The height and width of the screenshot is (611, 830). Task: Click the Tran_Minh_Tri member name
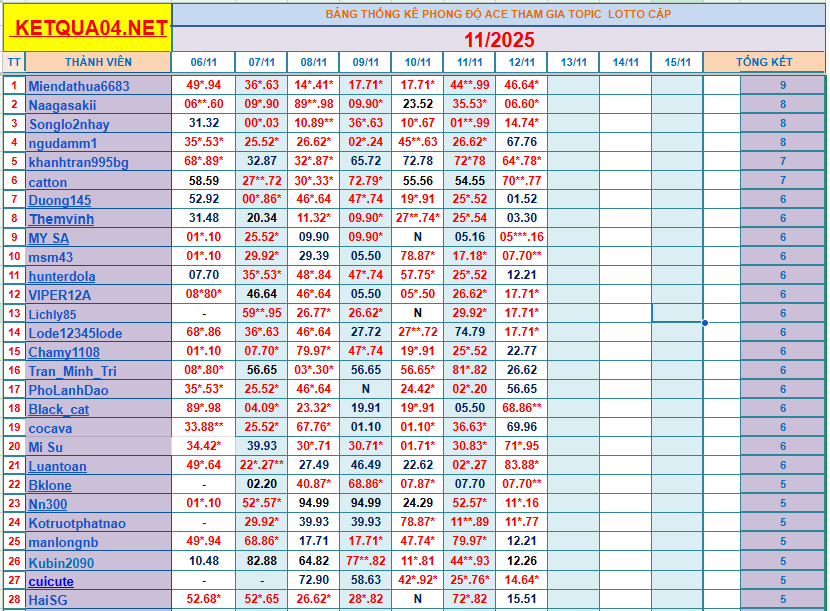72,371
